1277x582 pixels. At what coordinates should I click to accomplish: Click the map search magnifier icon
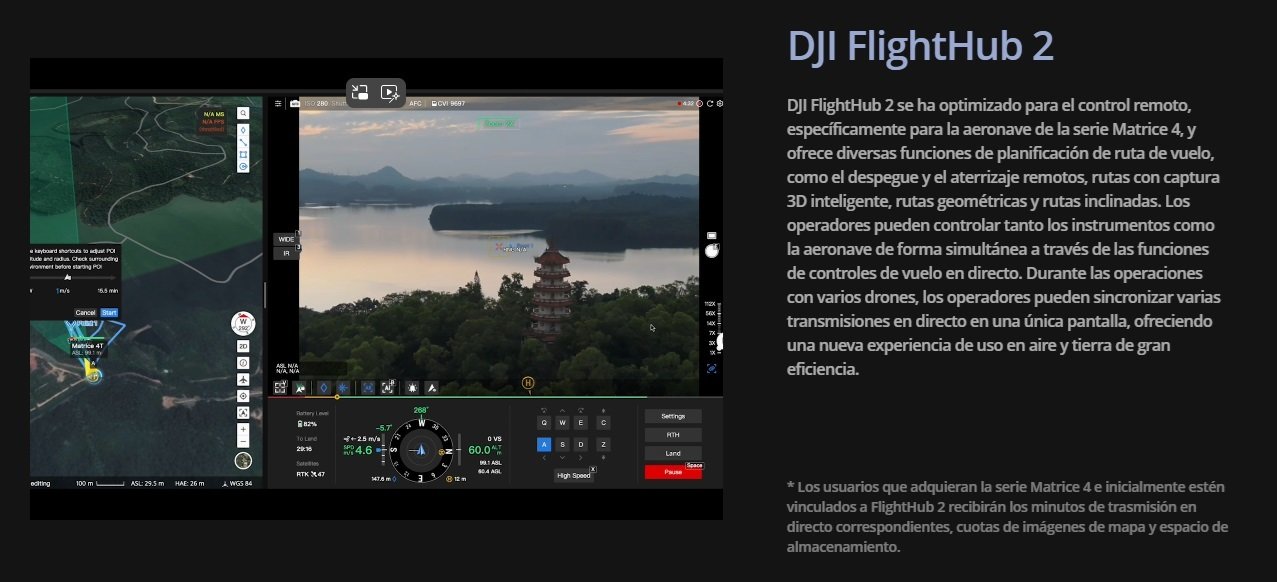click(243, 113)
